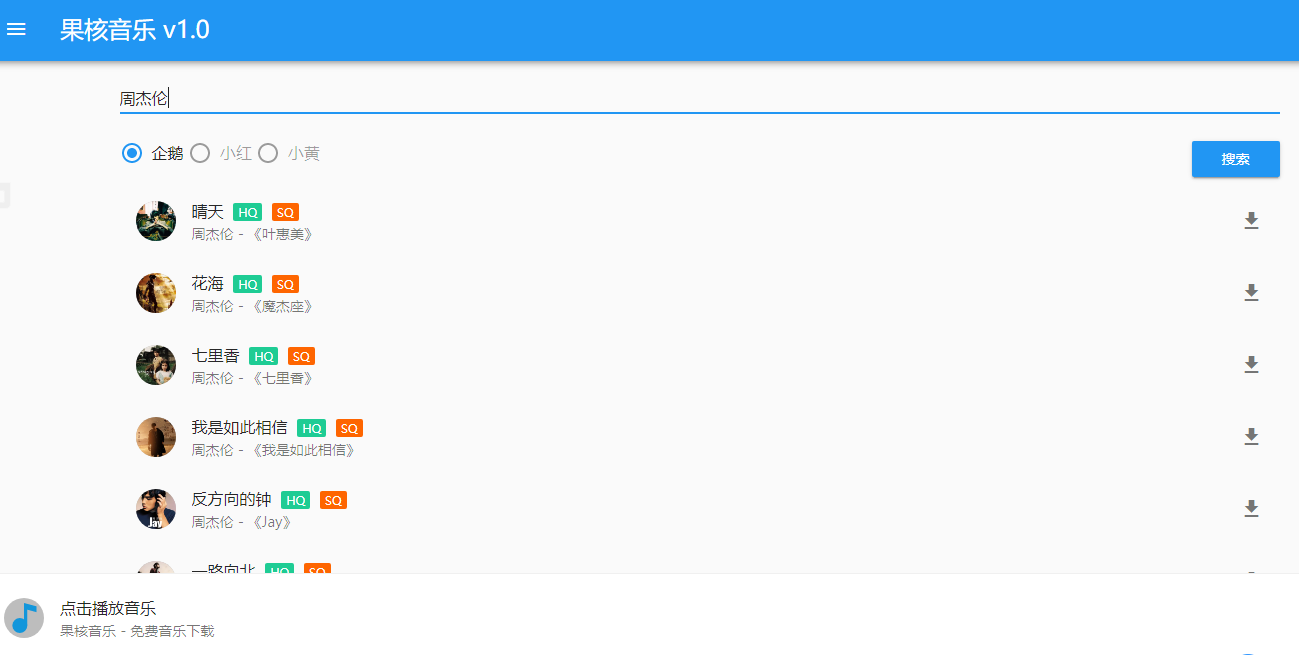Open the 花海 album cover thumbnail
1299x655 pixels.
click(156, 293)
